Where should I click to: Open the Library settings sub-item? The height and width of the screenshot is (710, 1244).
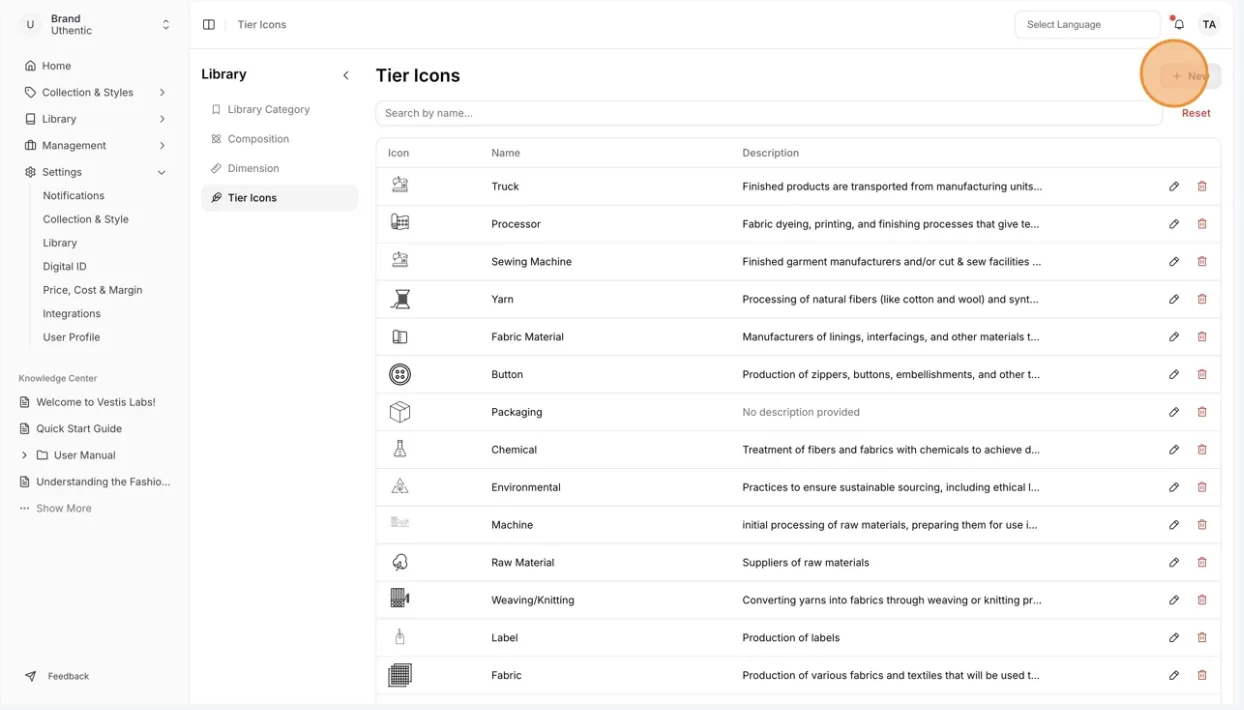60,243
